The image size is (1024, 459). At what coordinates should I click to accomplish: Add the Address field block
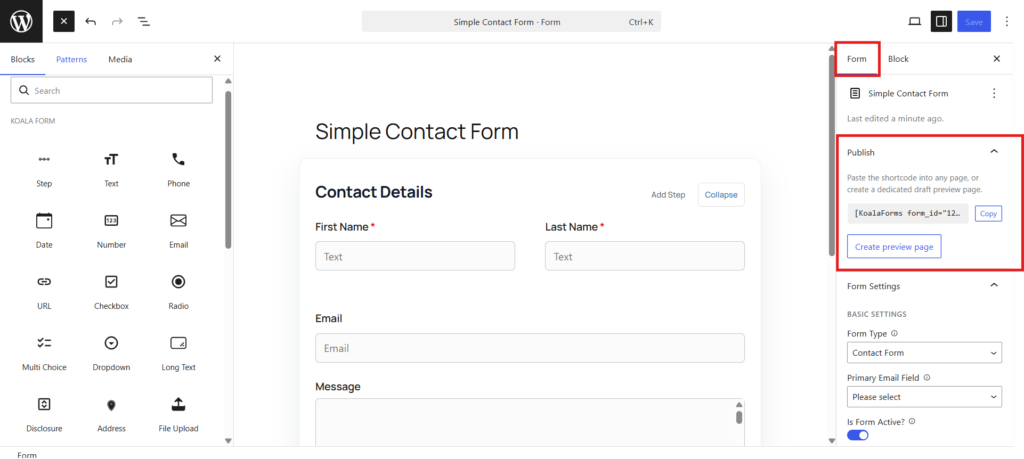click(x=111, y=415)
